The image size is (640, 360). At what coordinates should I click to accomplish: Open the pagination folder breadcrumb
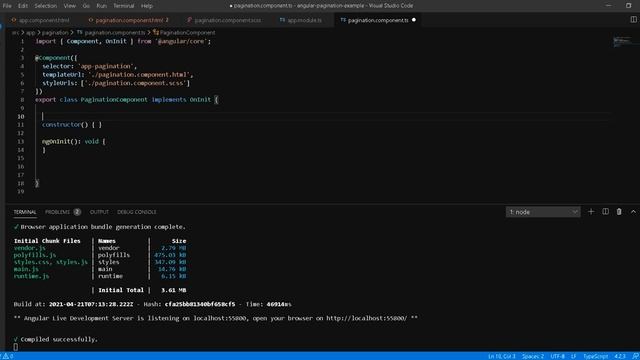pyautogui.click(x=55, y=33)
